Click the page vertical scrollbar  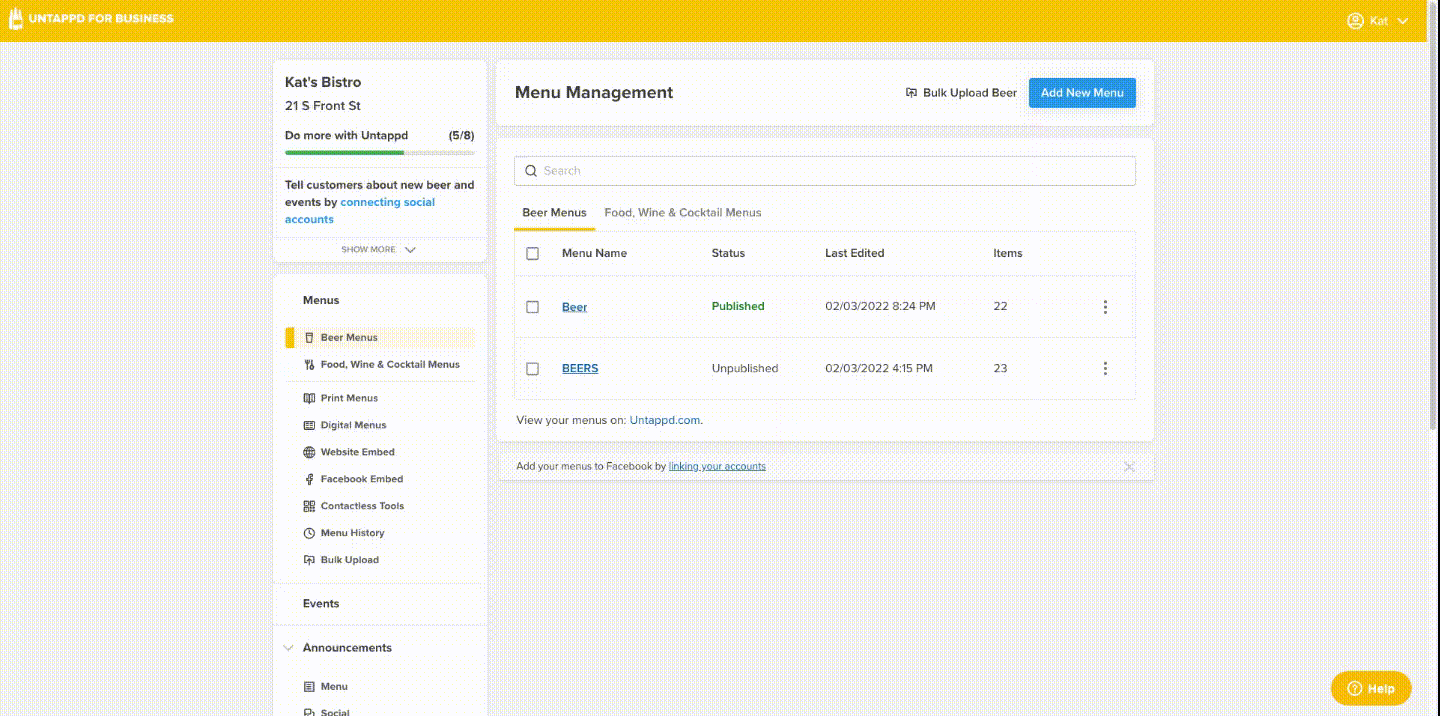(x=1435, y=215)
